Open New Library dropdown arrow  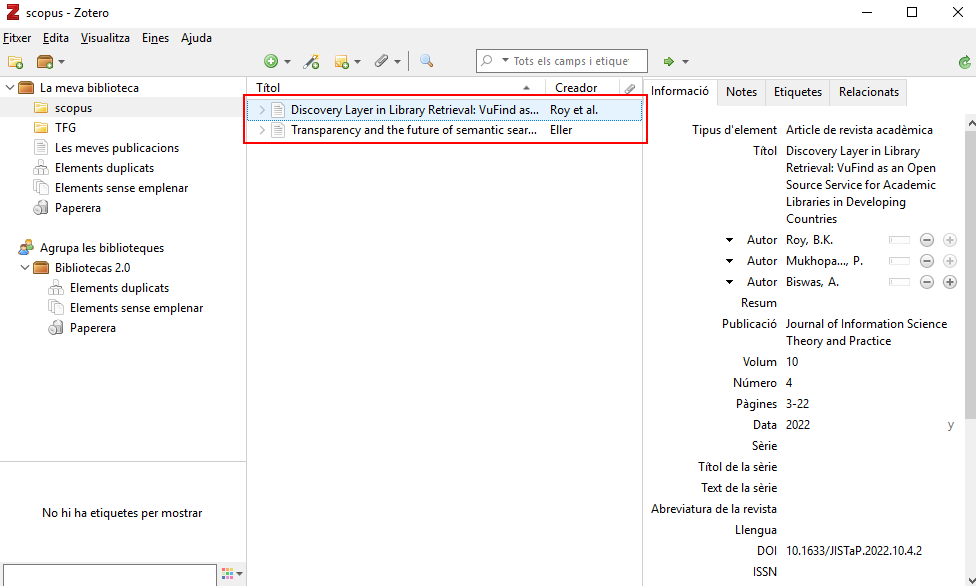coord(61,62)
